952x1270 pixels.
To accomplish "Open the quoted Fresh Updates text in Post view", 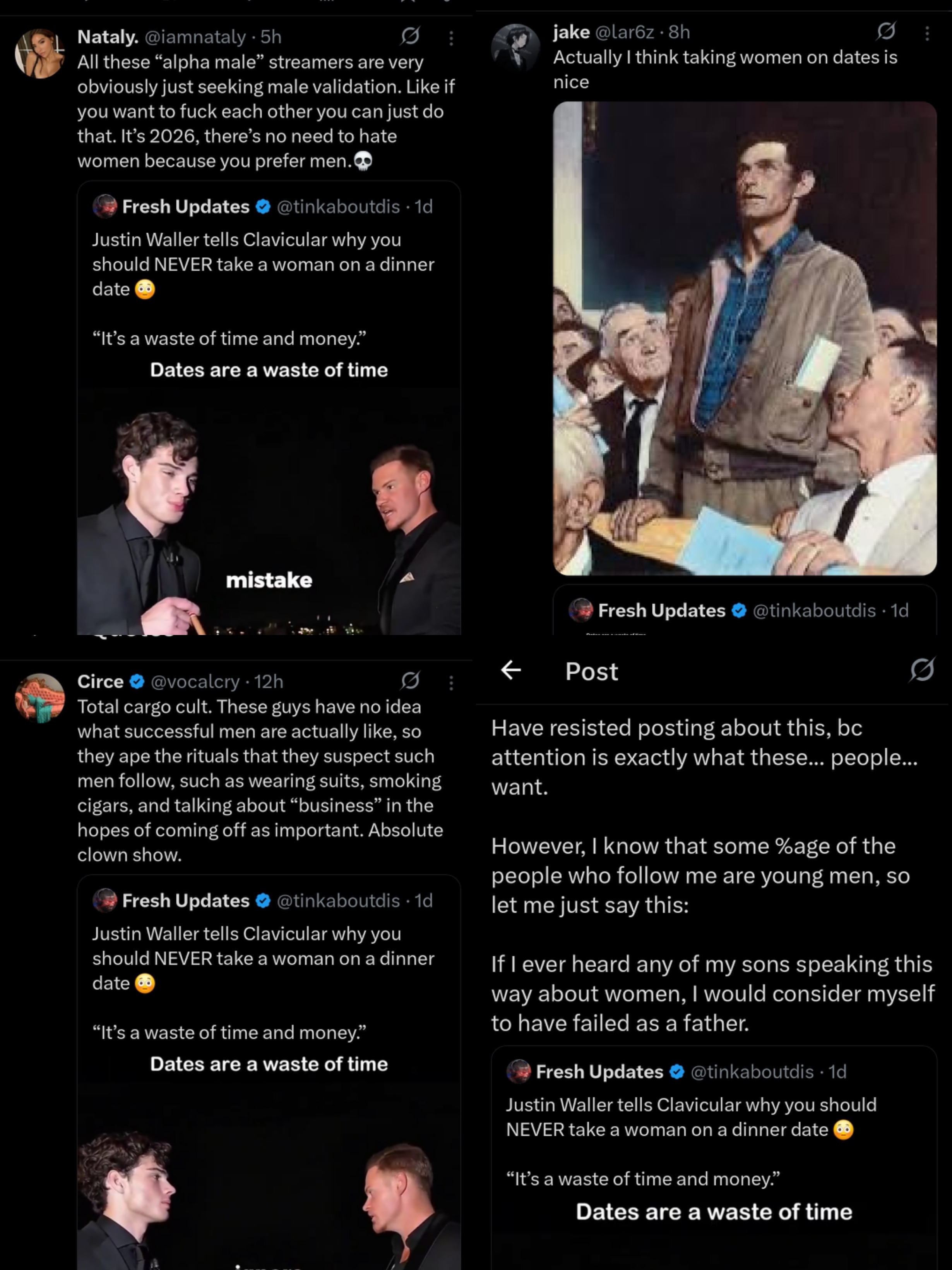I will coord(691,1117).
